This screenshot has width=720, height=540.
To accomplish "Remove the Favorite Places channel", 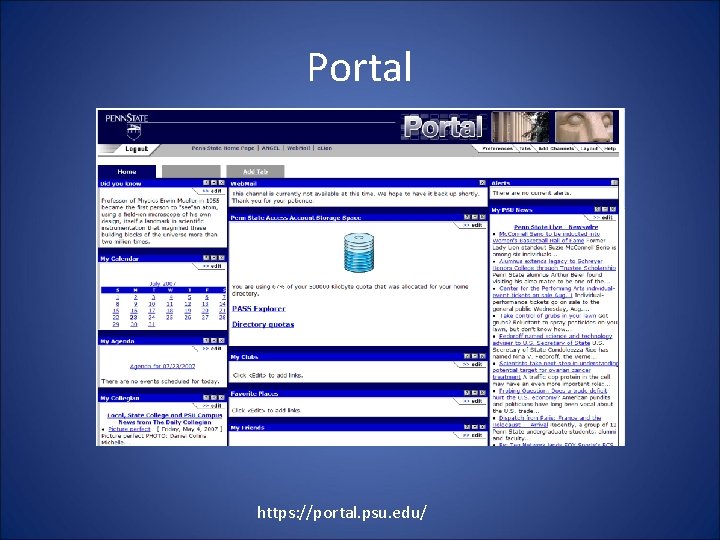I will (483, 393).
